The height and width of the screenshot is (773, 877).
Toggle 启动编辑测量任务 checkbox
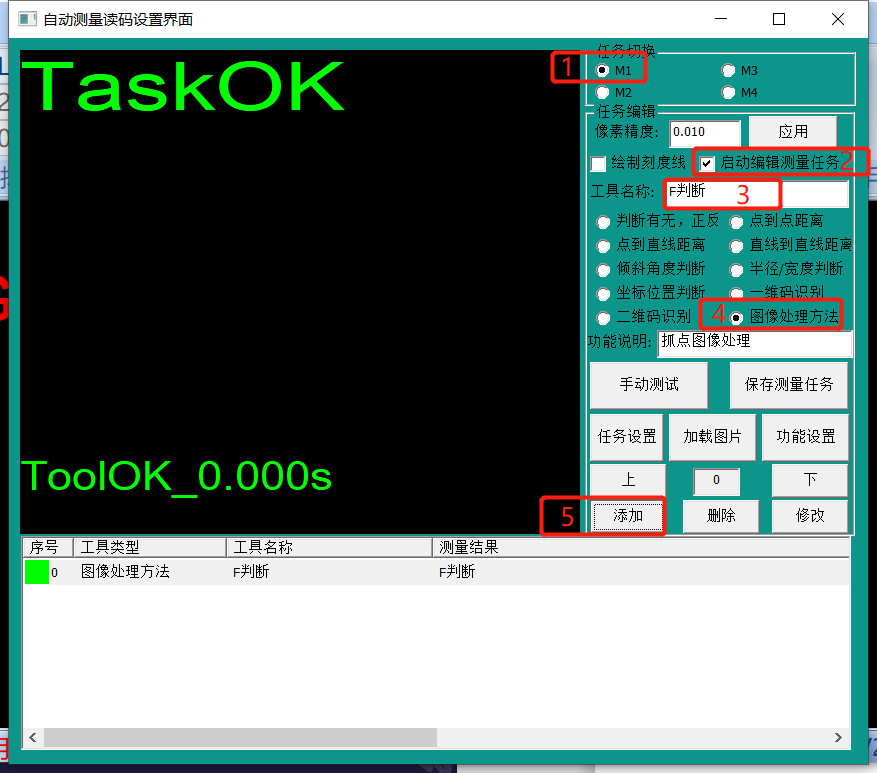coord(707,163)
